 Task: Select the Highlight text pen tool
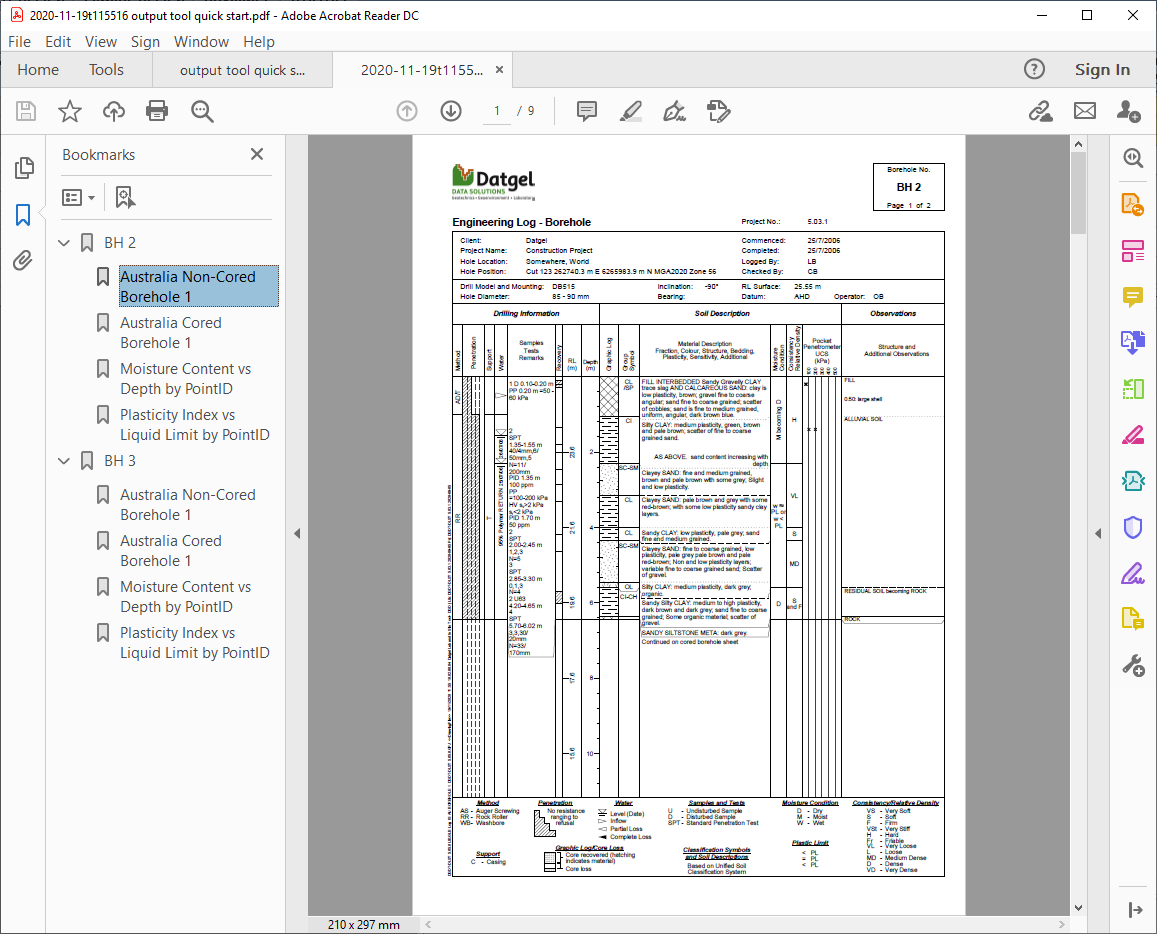[630, 111]
